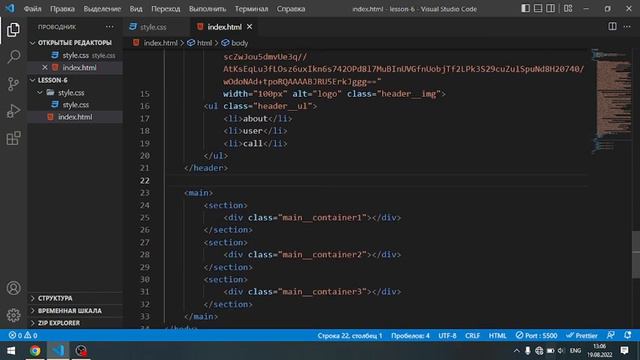Collapse the style.css folder in tree
This screenshot has width=640, height=360.
(x=76, y=93)
